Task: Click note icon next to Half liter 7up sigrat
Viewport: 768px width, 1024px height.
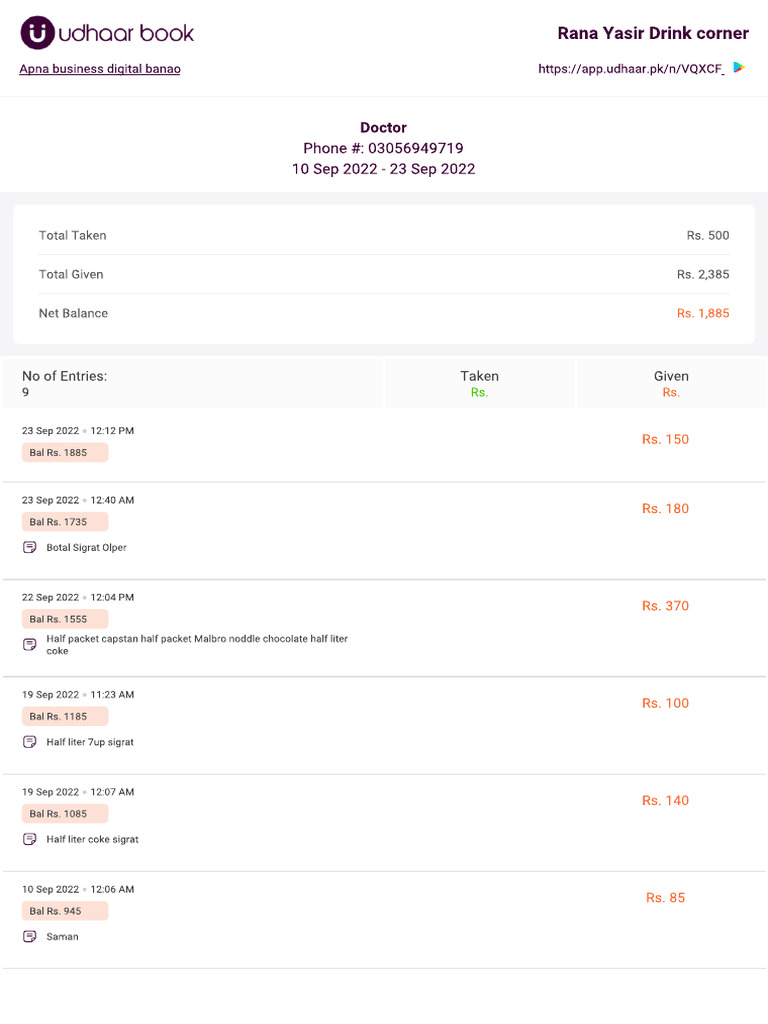Action: click(x=30, y=742)
